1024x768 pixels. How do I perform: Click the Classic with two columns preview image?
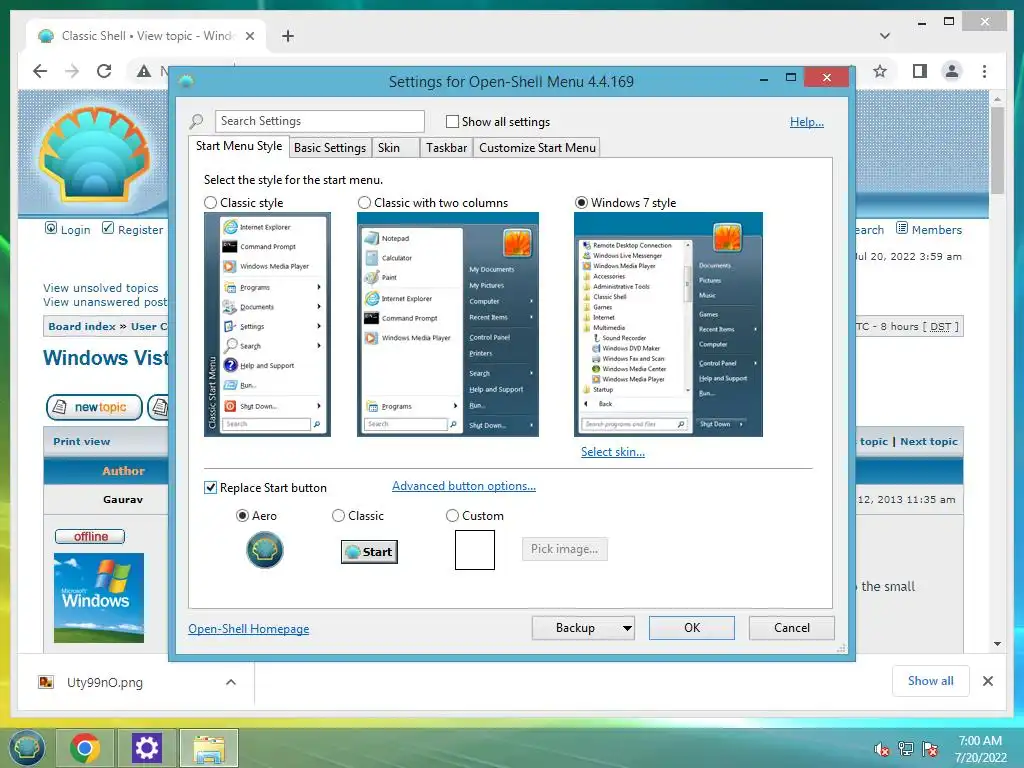(x=448, y=325)
